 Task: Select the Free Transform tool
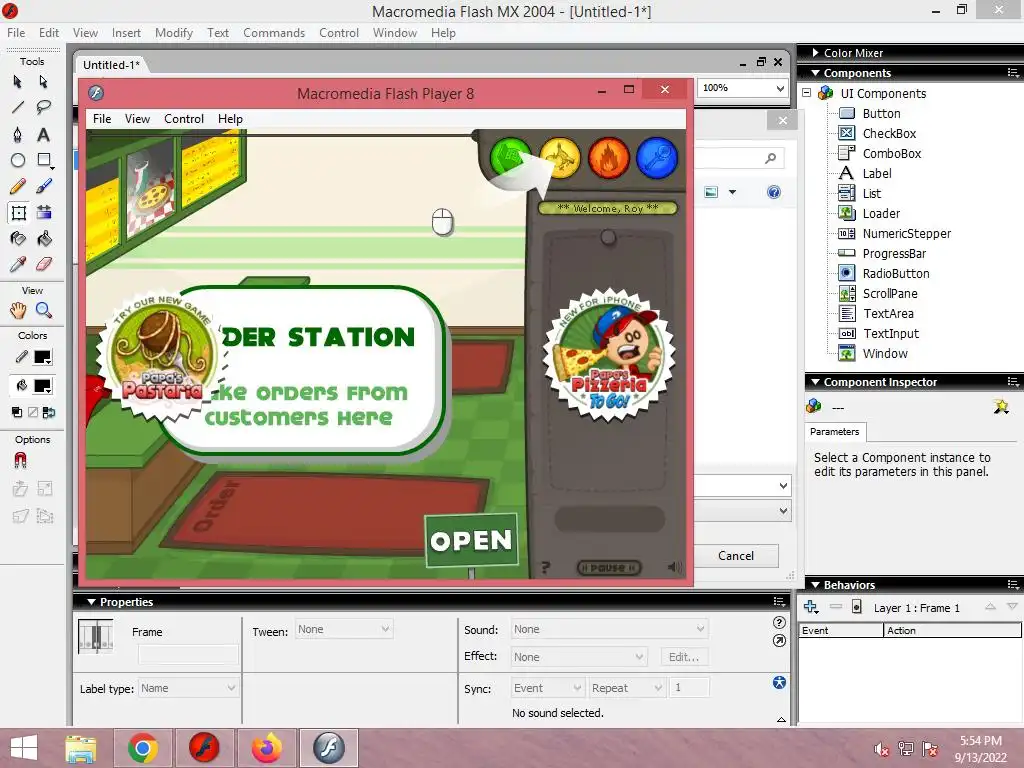(x=18, y=212)
